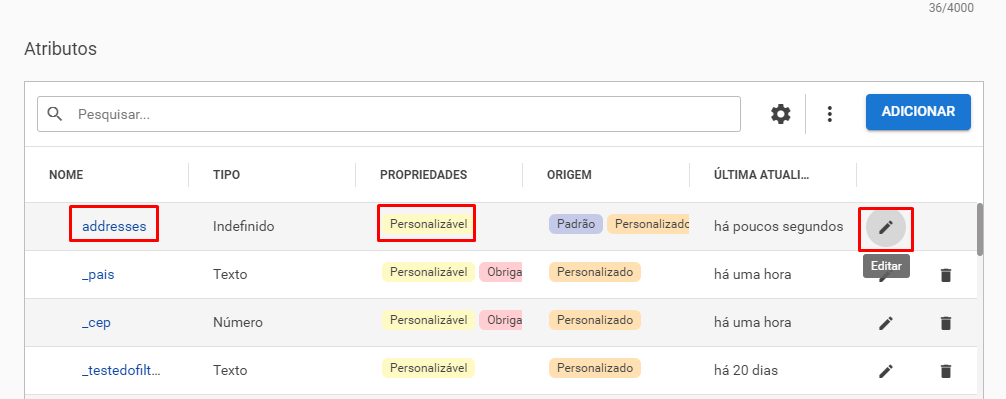The image size is (1006, 399).
Task: Edit the _cep attribute row
Action: [x=885, y=323]
